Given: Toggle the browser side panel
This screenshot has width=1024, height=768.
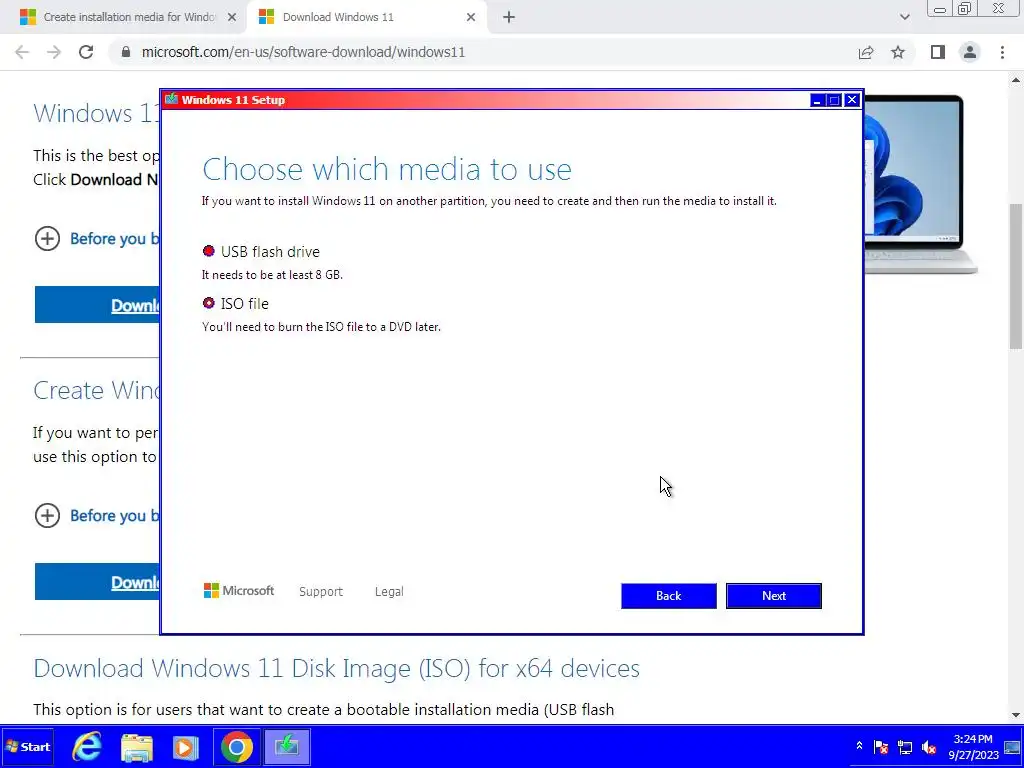Looking at the screenshot, I should coord(938,52).
